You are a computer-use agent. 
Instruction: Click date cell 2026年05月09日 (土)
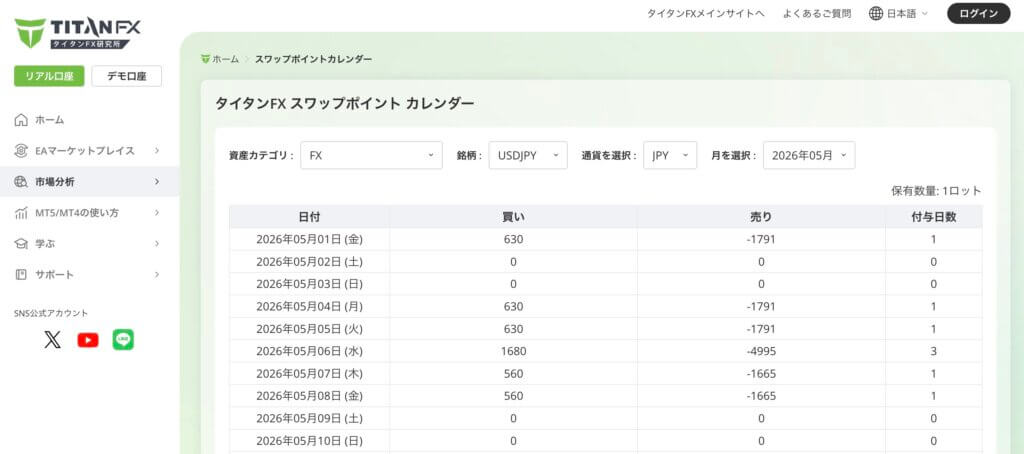coord(309,418)
